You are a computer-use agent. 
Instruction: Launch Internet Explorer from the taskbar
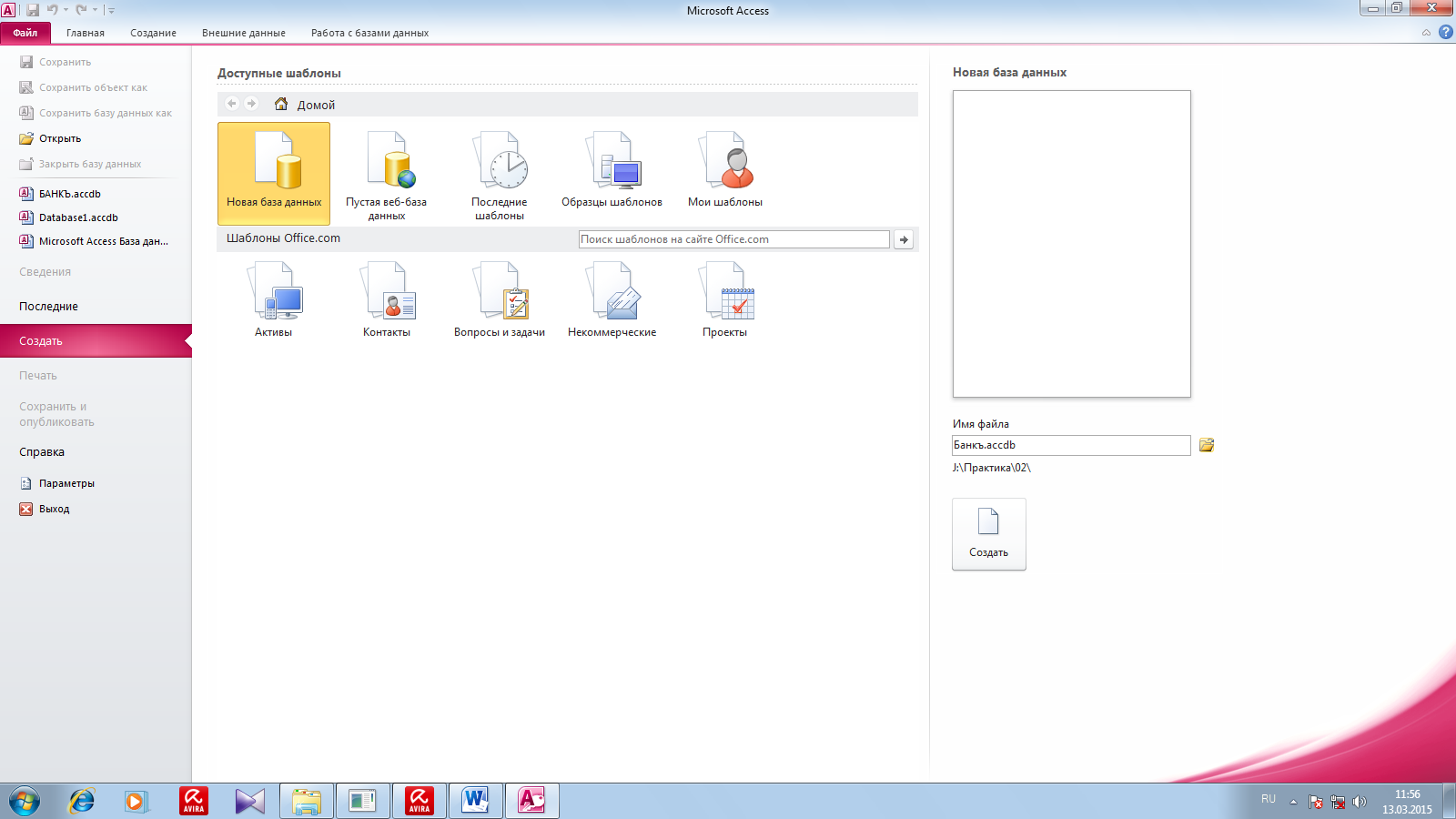click(x=82, y=801)
